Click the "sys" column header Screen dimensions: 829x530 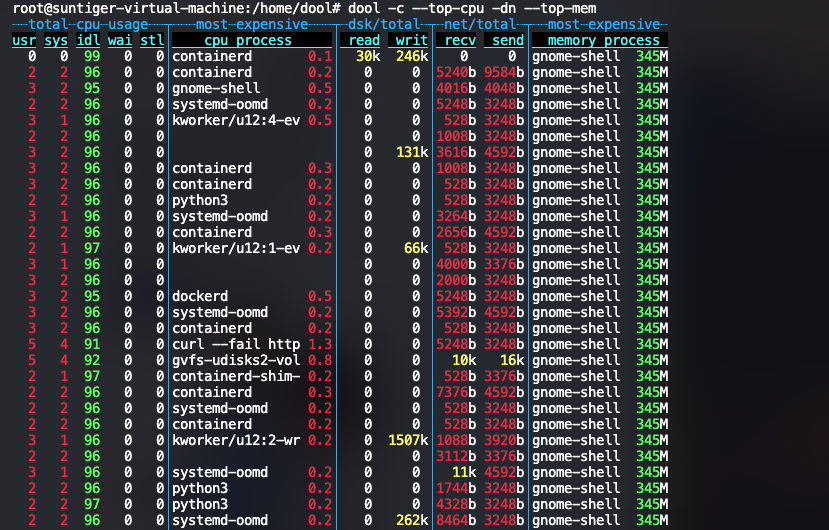click(56, 40)
